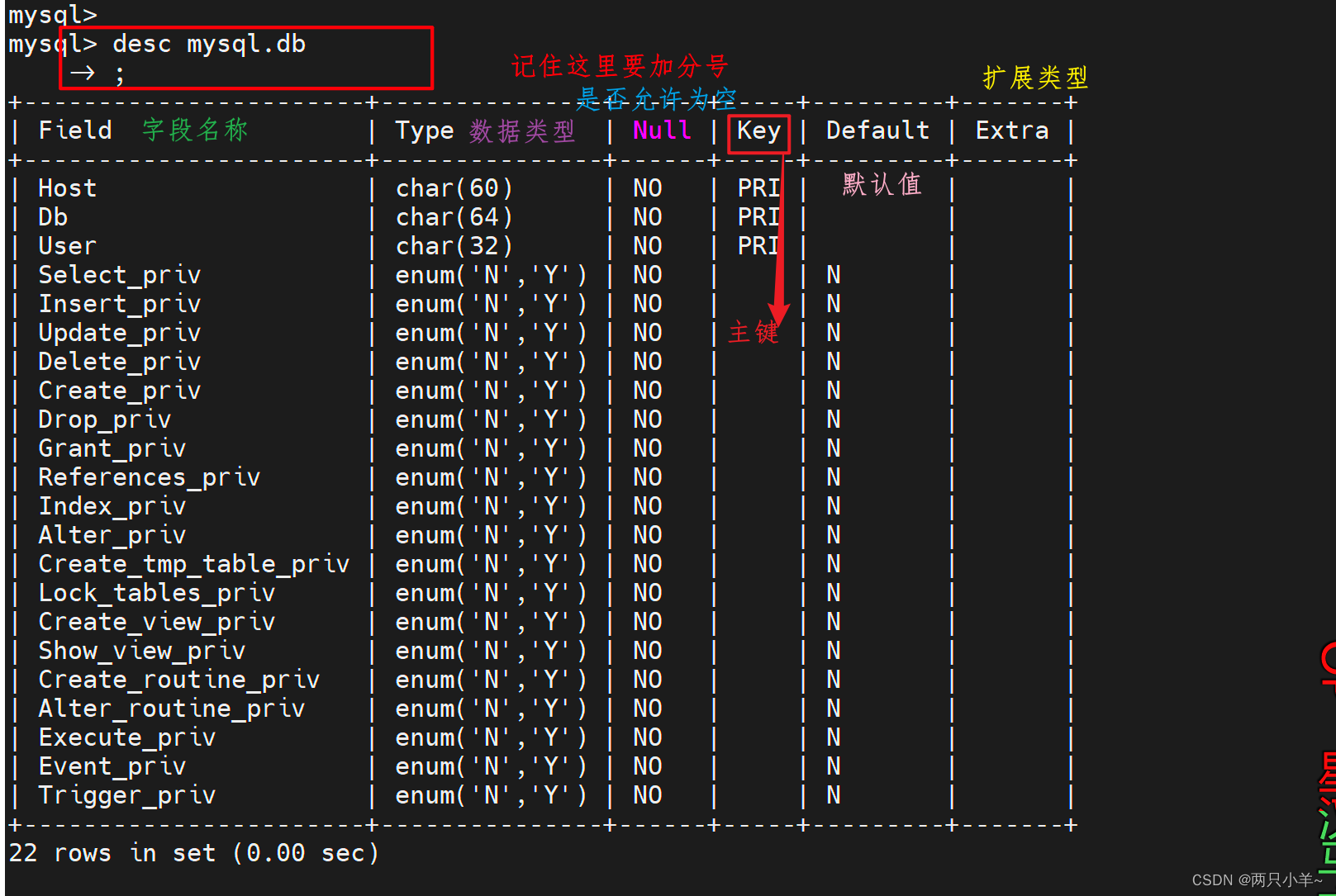This screenshot has height=896, width=1336.
Task: Click the first empty 'mysql>' prompt line
Action: coord(53,15)
